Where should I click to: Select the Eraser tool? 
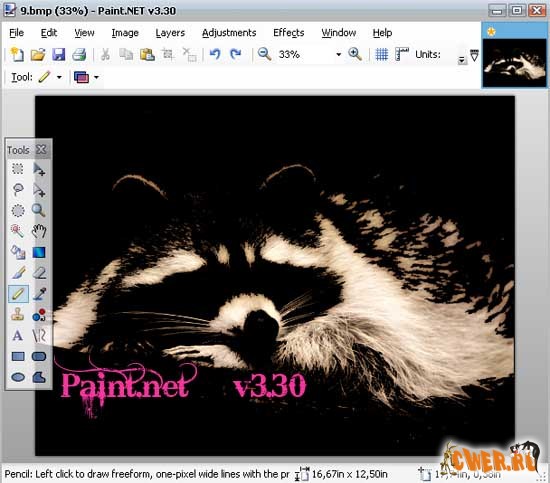(x=39, y=273)
